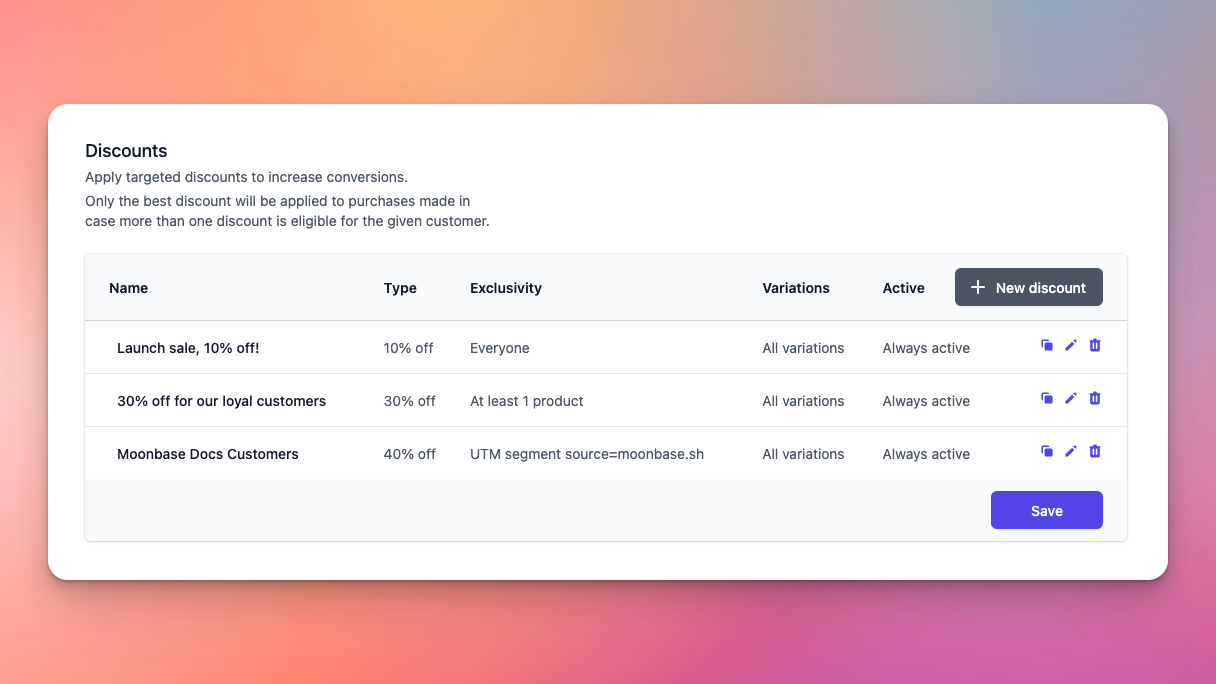
Task: Duplicate the Launch sale discount
Action: (1047, 345)
